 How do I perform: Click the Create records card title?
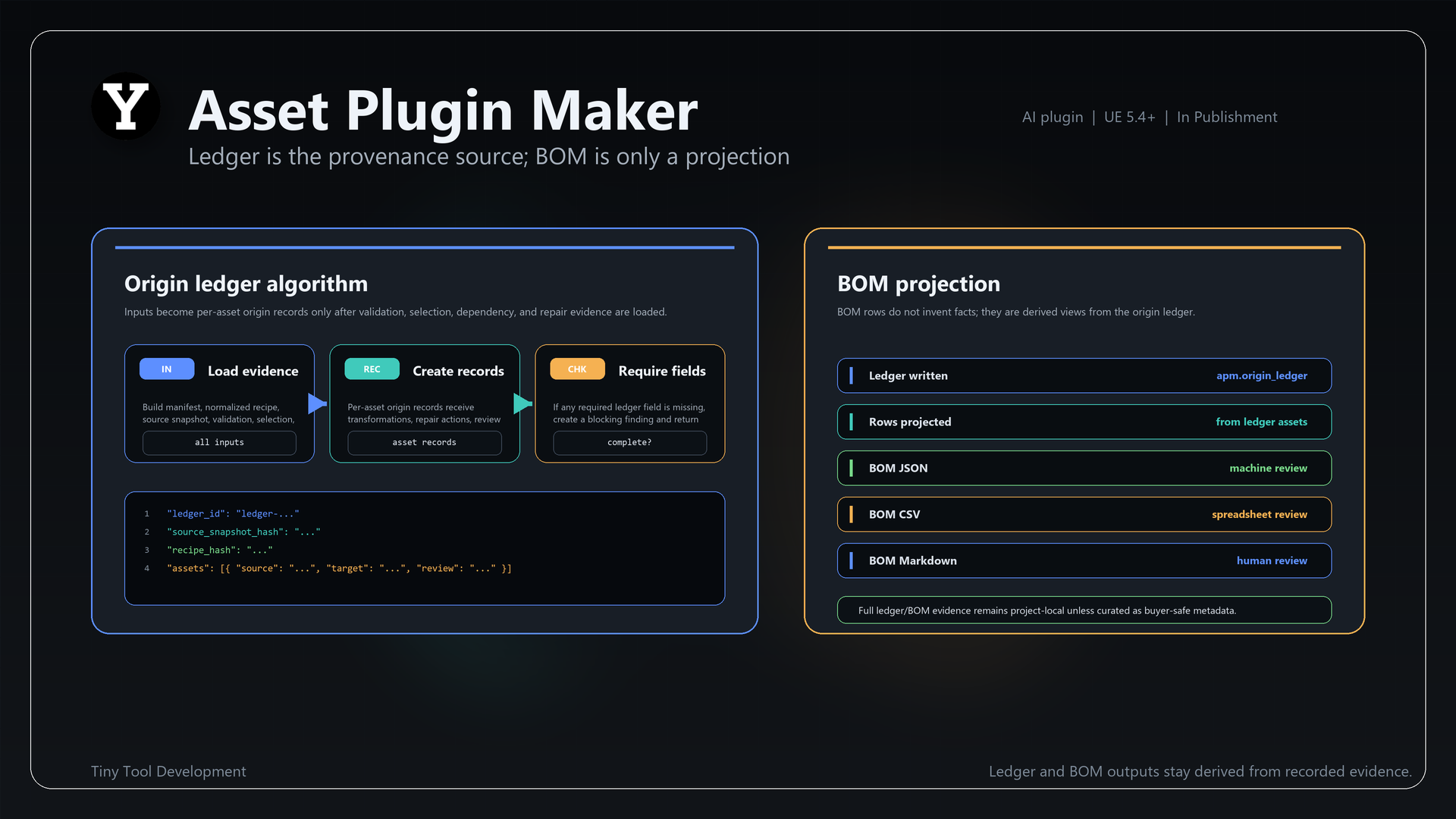tap(458, 371)
